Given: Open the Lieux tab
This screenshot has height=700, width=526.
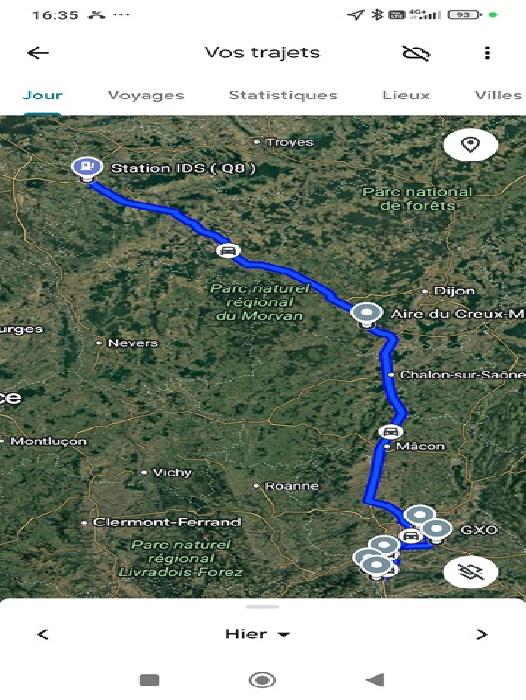Looking at the screenshot, I should [x=406, y=95].
